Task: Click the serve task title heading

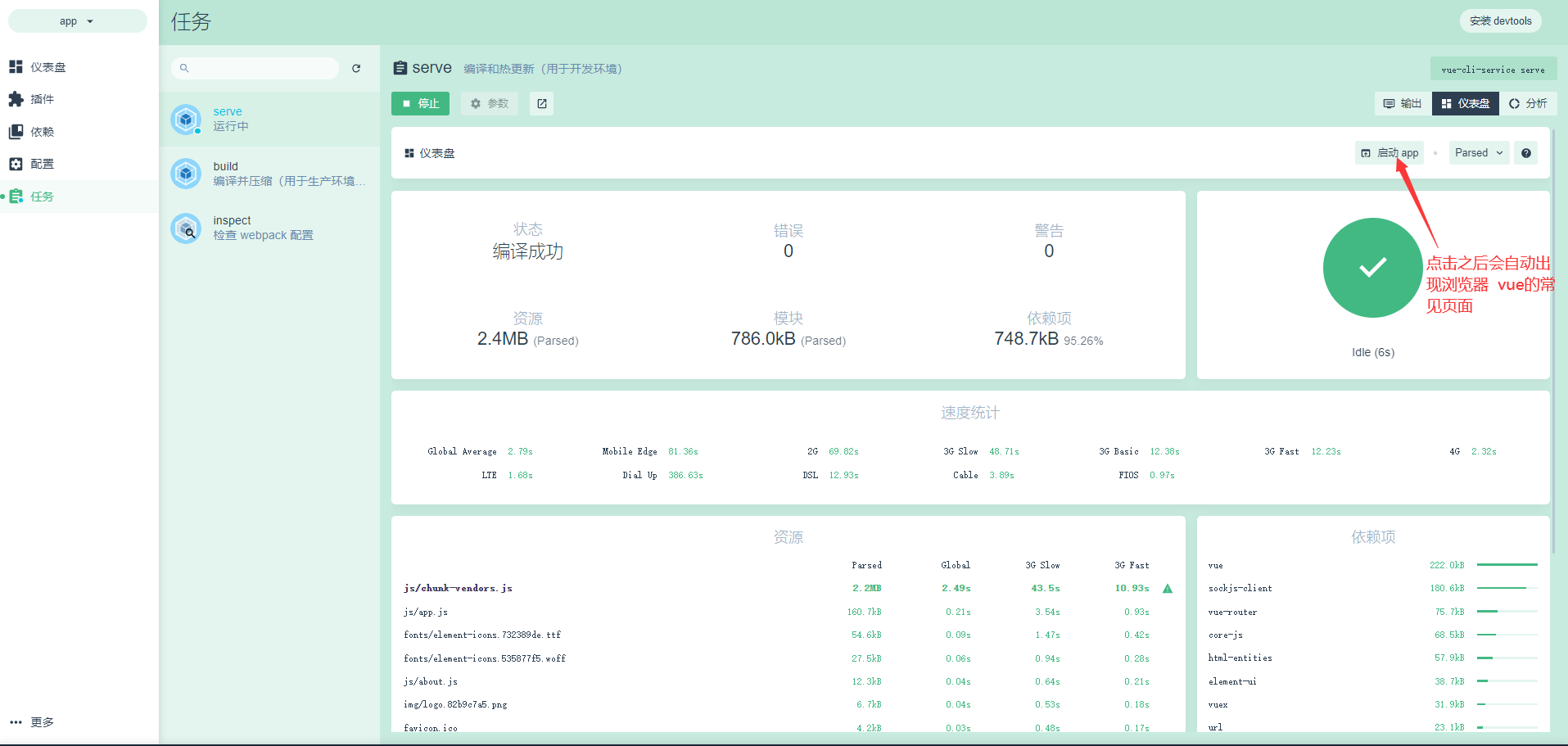Action: pyautogui.click(x=432, y=68)
